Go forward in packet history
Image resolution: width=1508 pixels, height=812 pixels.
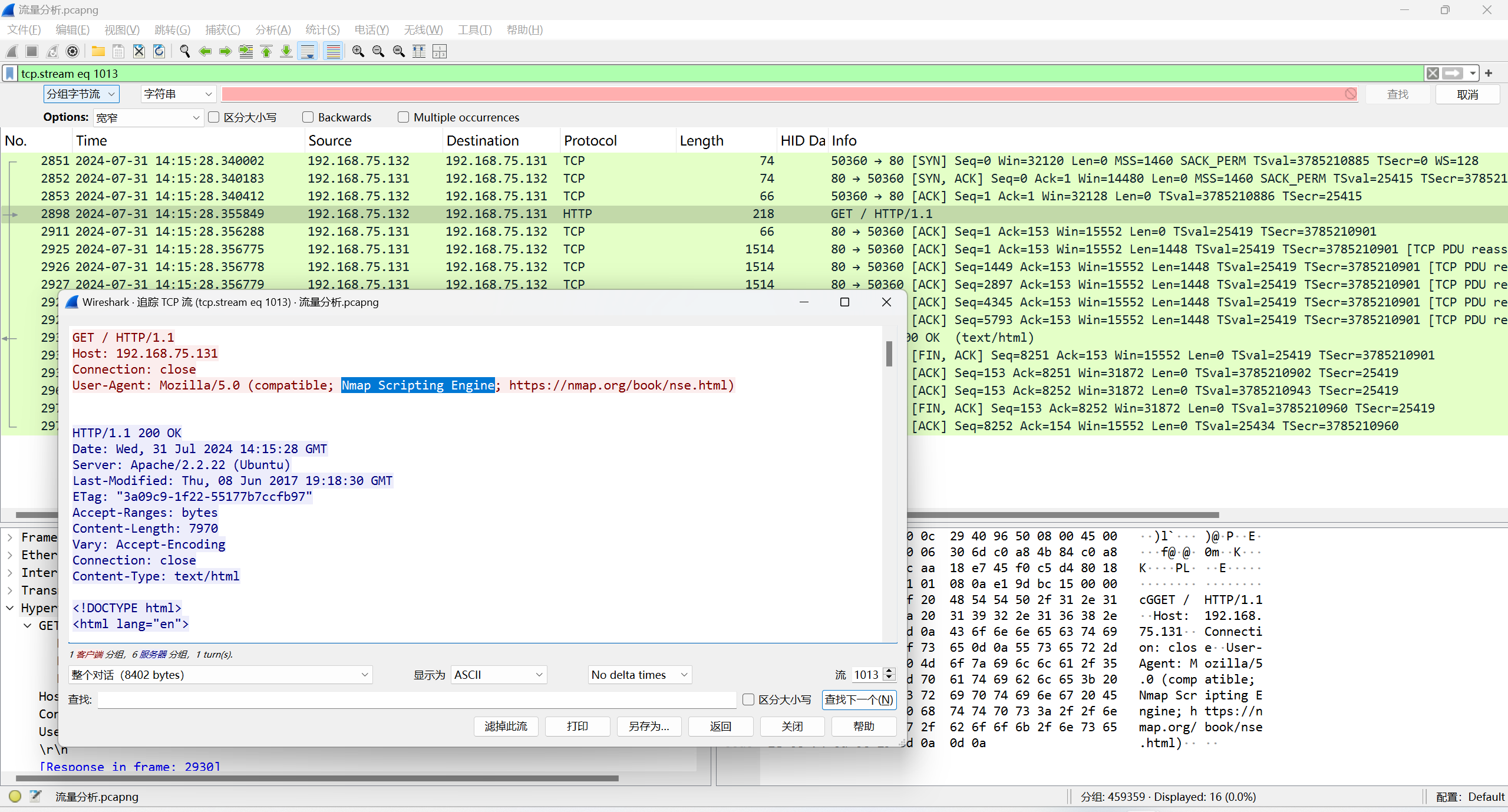click(225, 52)
